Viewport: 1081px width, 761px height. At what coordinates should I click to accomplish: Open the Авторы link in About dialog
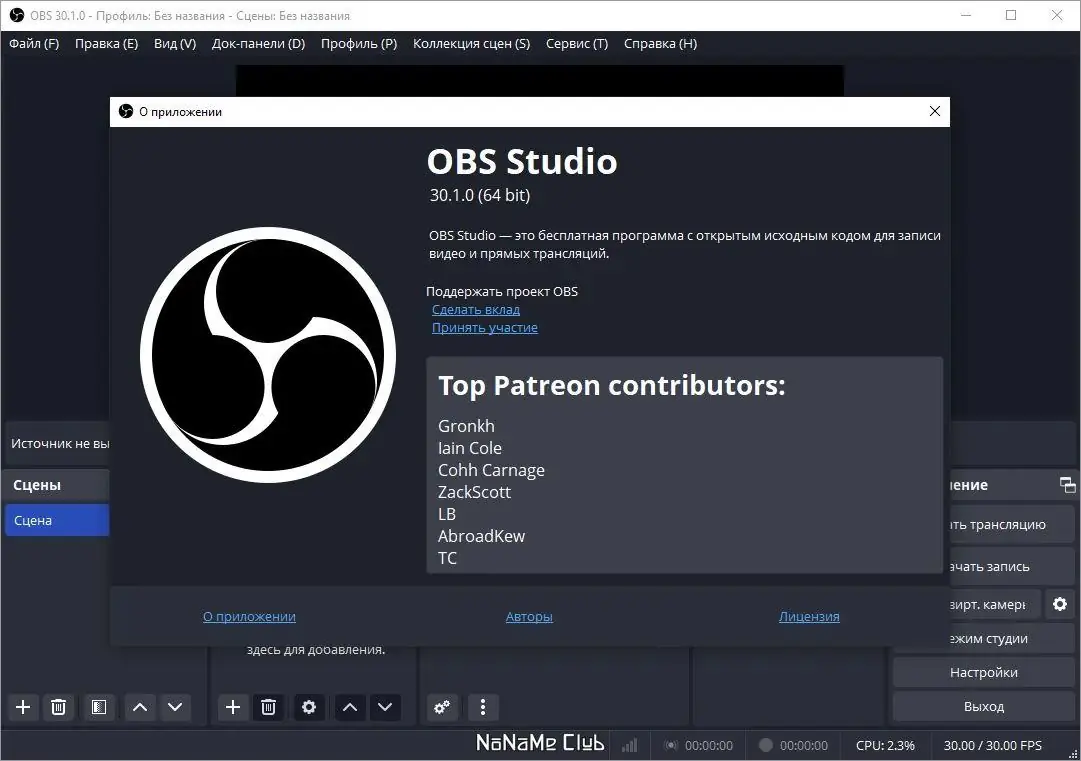point(529,616)
